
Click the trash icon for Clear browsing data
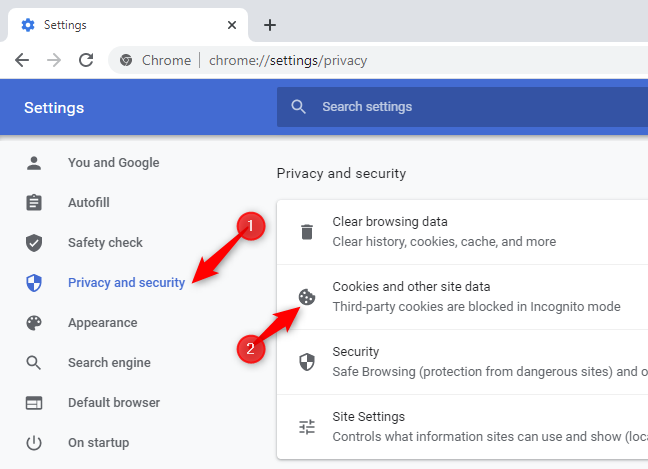[x=307, y=232]
